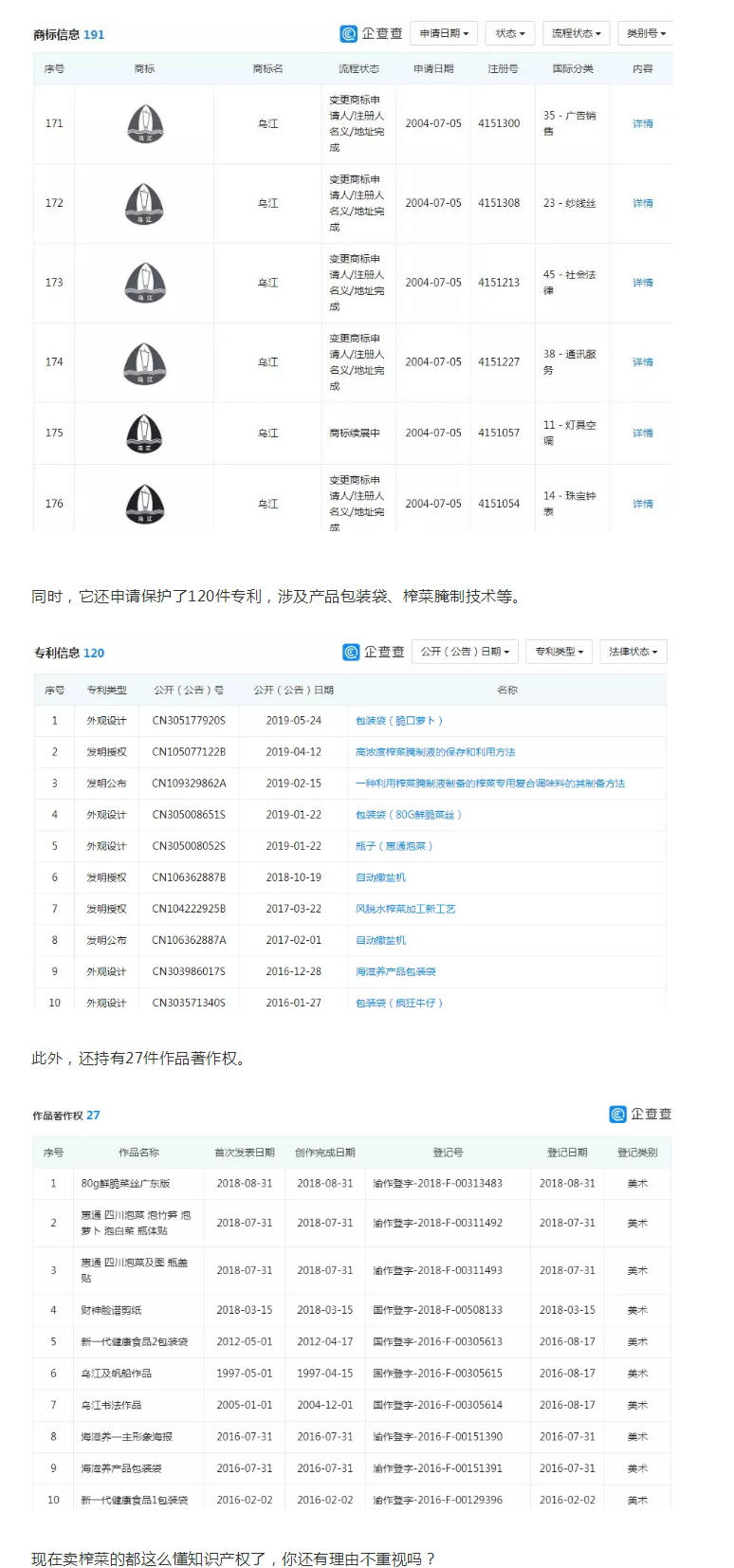Open the 流程状态 filter dropdown

(x=577, y=33)
